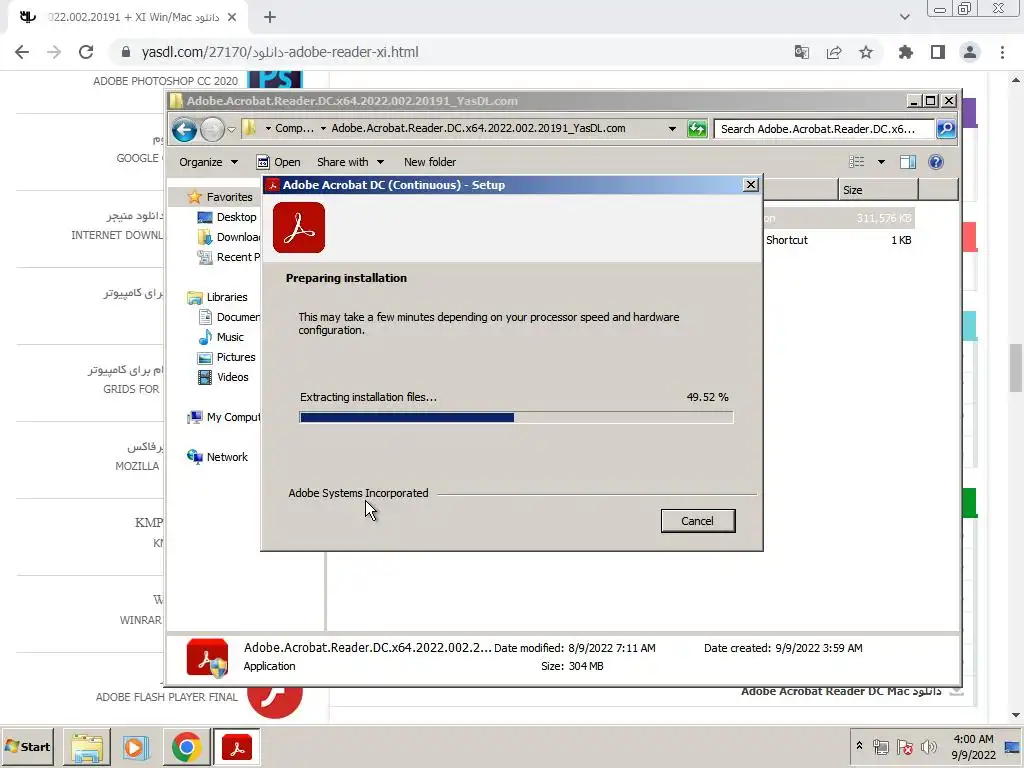The width and height of the screenshot is (1024, 768).
Task: Click the Explorer search magnifier icon
Action: coord(946,129)
